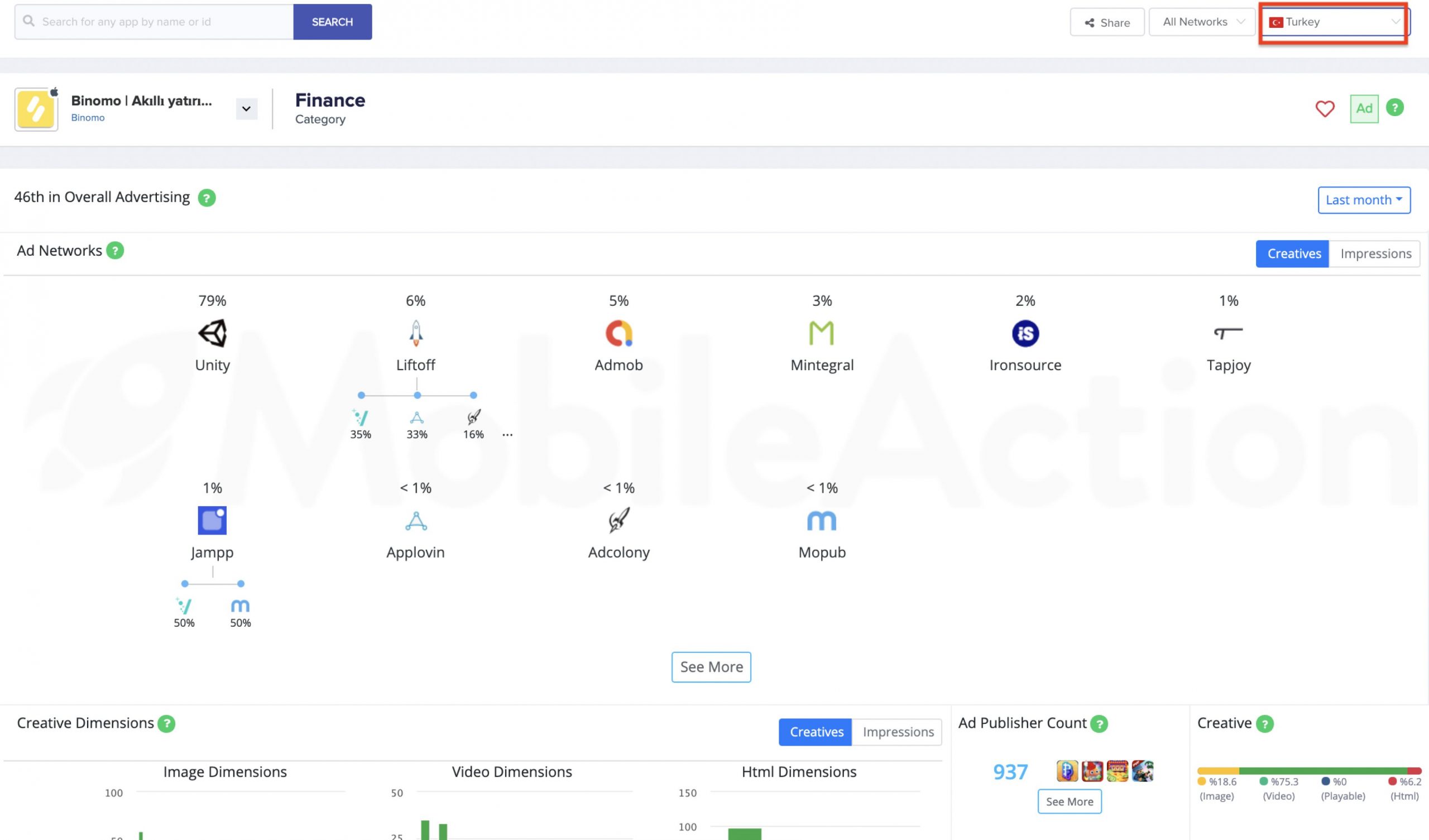Click the first publisher app thumbnail
1429x840 pixels.
point(1067,771)
